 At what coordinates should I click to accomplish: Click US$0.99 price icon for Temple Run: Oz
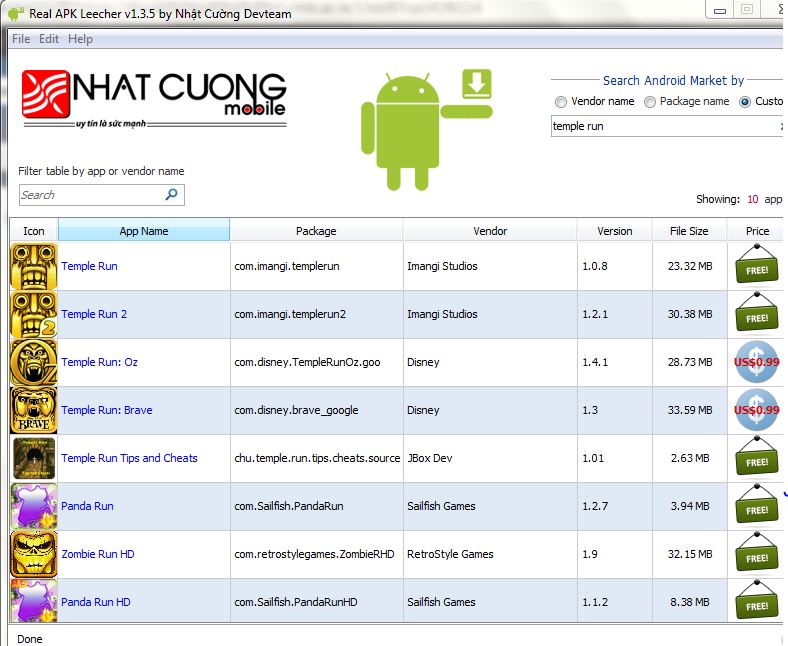pyautogui.click(x=757, y=362)
